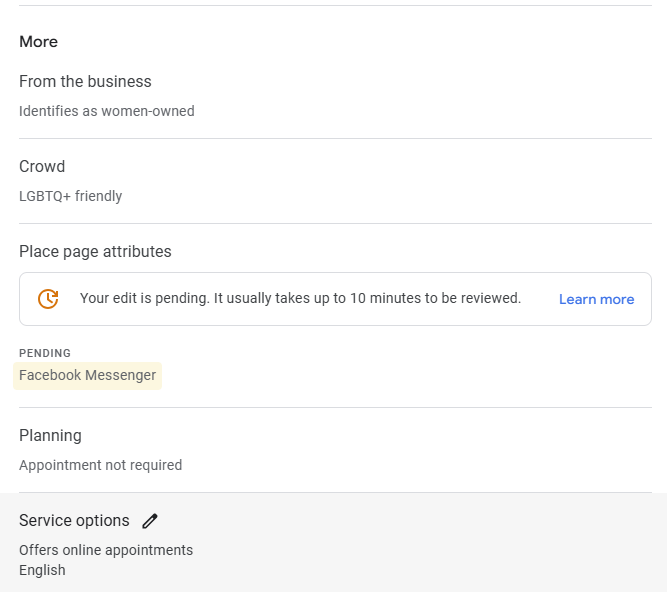Screen dimensions: 667x592
Task: Click Identifies as women-owned attribute
Action: [x=106, y=111]
